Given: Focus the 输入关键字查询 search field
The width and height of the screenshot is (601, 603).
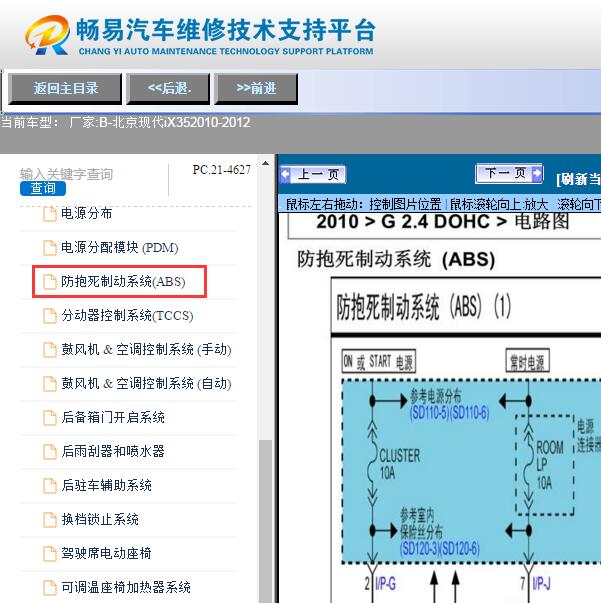Looking at the screenshot, I should 66,174.
